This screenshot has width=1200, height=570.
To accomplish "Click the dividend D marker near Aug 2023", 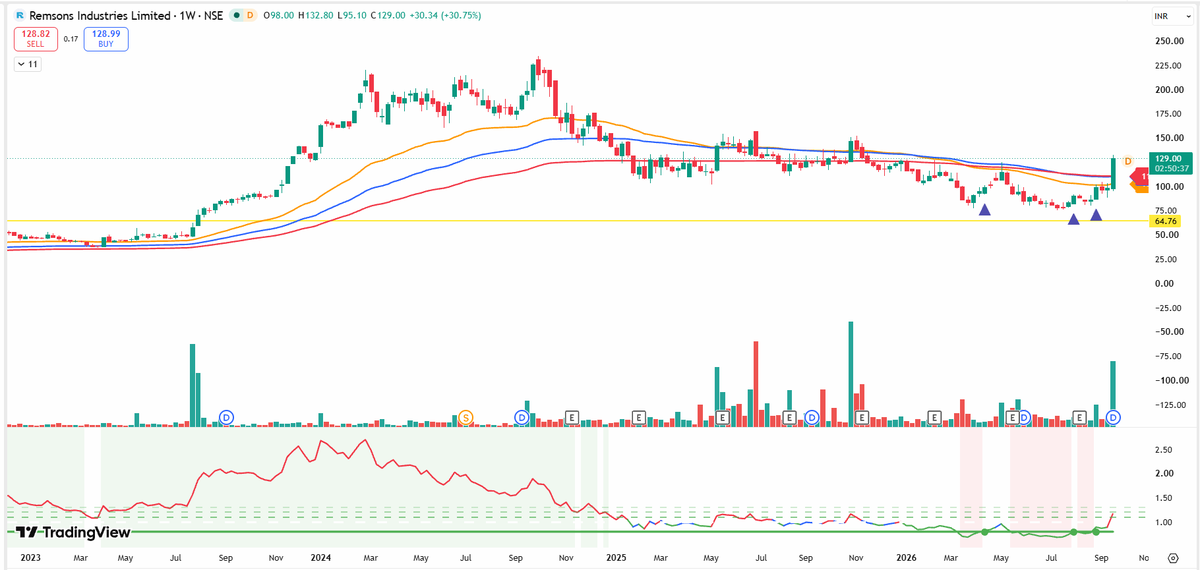I will (x=227, y=416).
